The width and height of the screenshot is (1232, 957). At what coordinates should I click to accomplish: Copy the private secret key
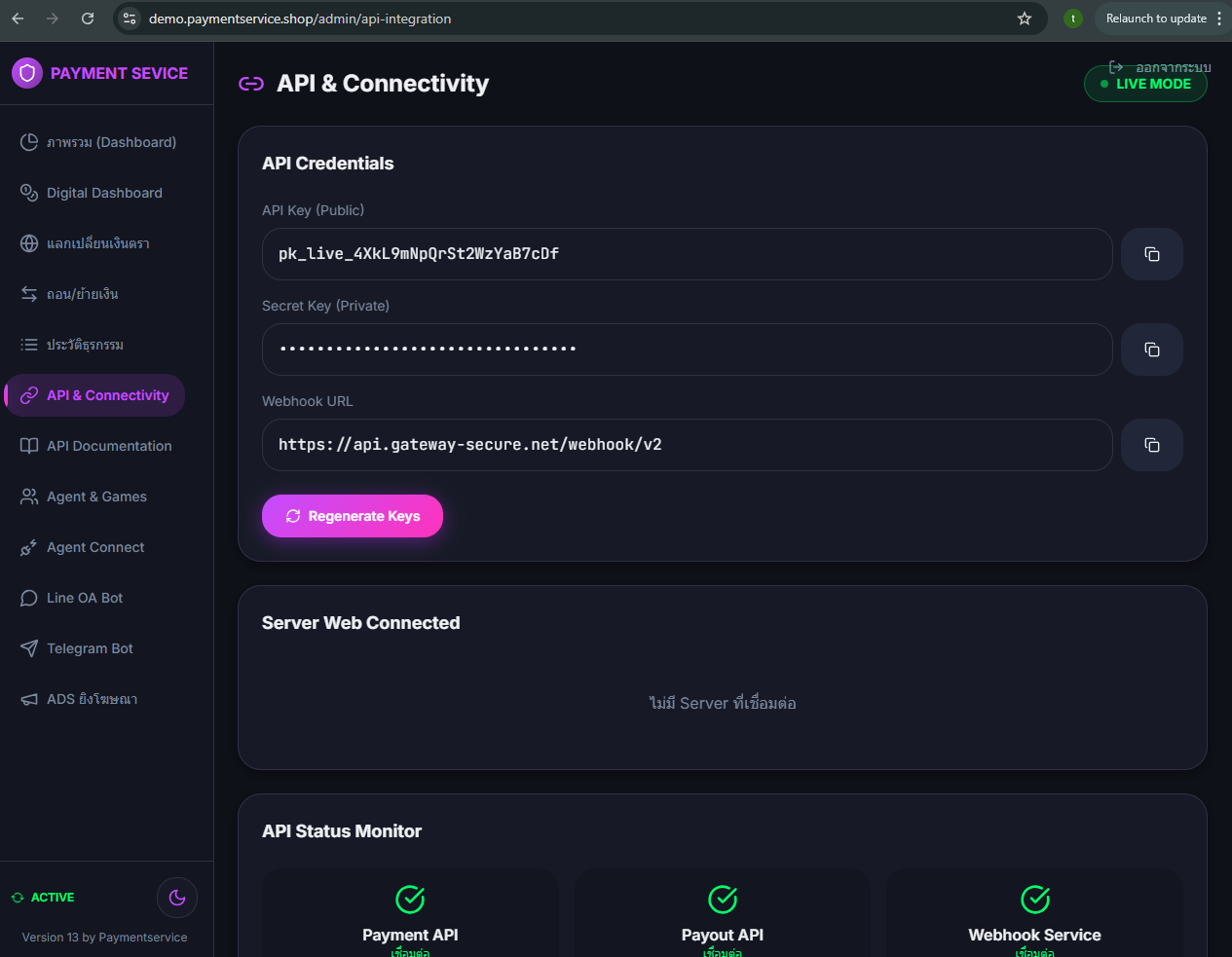coord(1151,350)
